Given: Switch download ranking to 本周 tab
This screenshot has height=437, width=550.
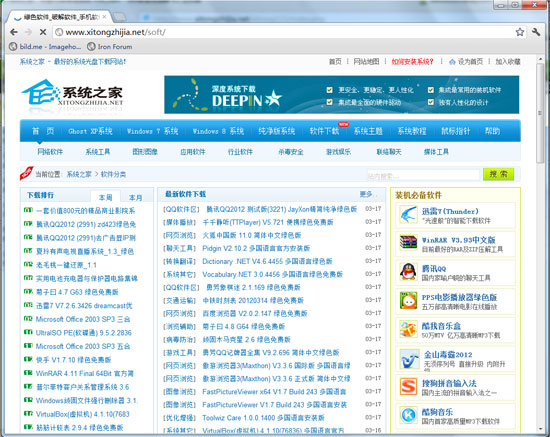Looking at the screenshot, I should click(105, 197).
